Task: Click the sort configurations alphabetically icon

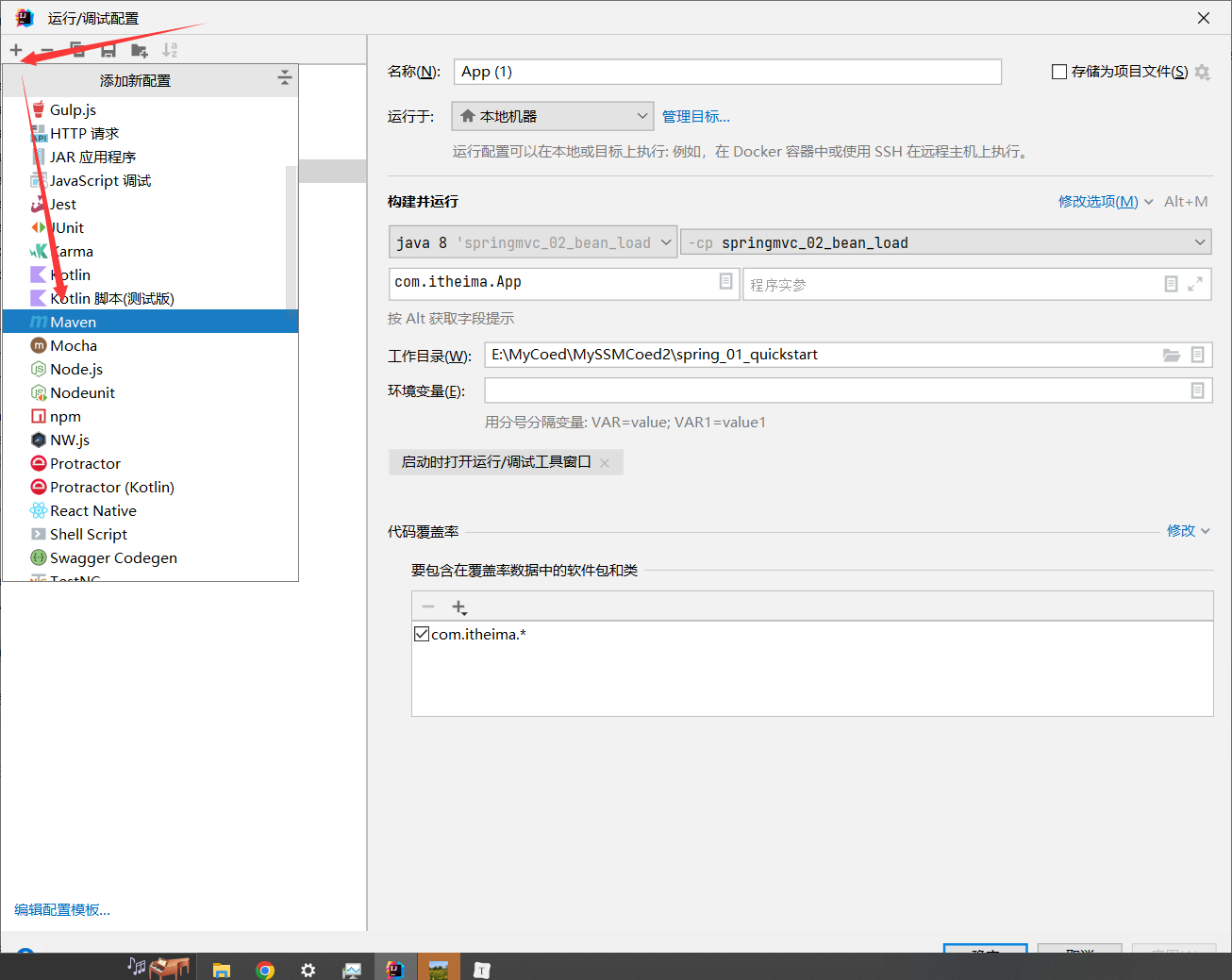Action: point(170,50)
